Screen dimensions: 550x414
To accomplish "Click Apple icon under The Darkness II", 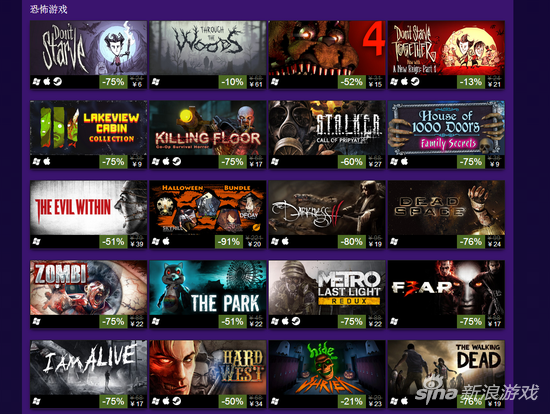I will tap(285, 241).
